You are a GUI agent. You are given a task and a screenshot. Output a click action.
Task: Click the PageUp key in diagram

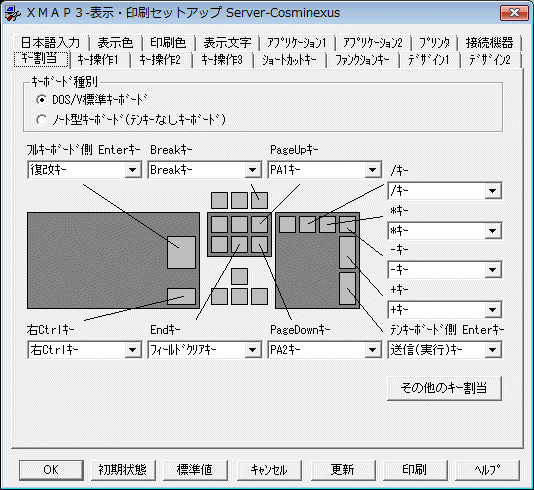point(260,225)
